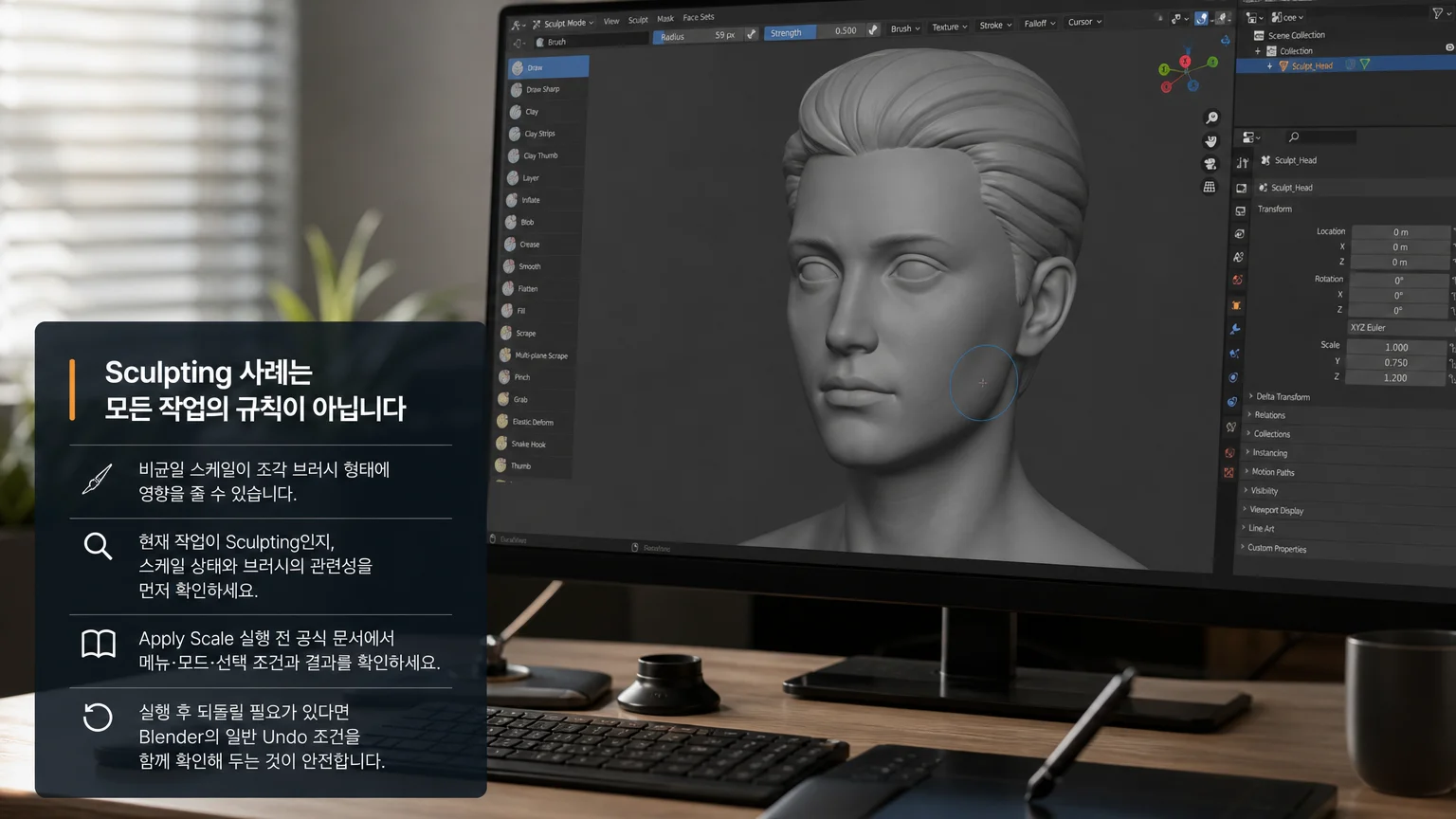1456x819 pixels.
Task: Open the Sculpt Mode dropdown
Action: click(x=563, y=23)
